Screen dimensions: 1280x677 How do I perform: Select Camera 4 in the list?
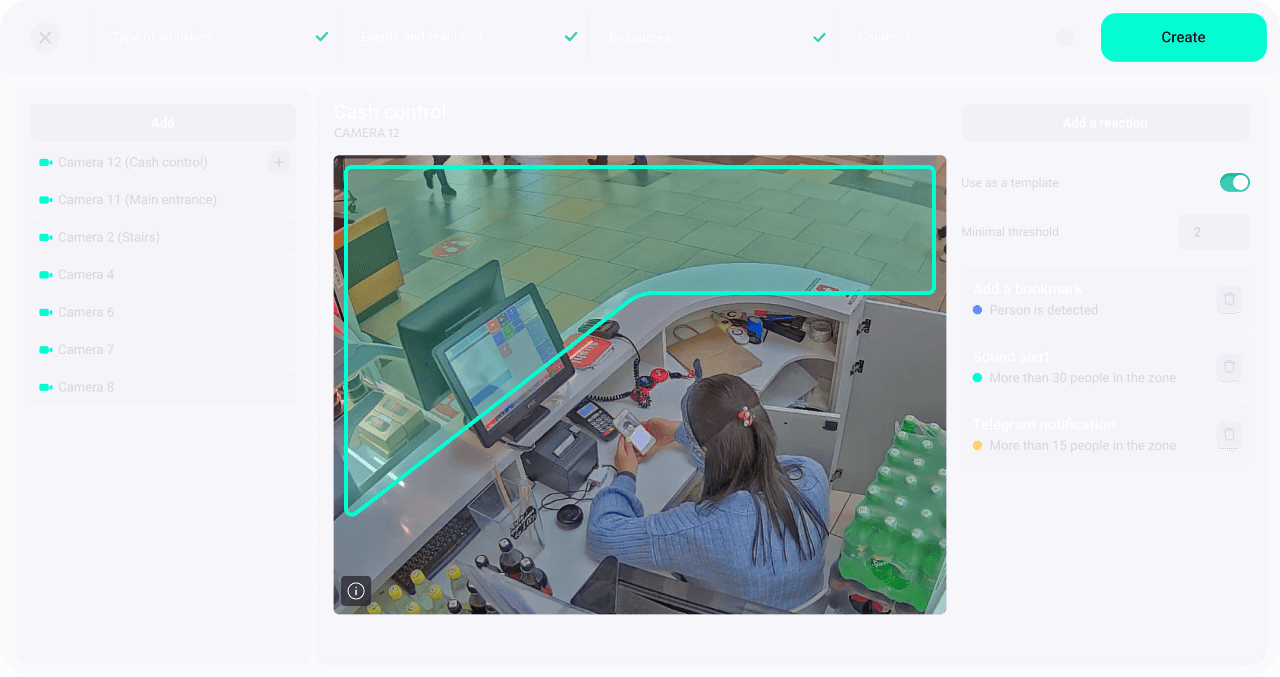(x=163, y=275)
